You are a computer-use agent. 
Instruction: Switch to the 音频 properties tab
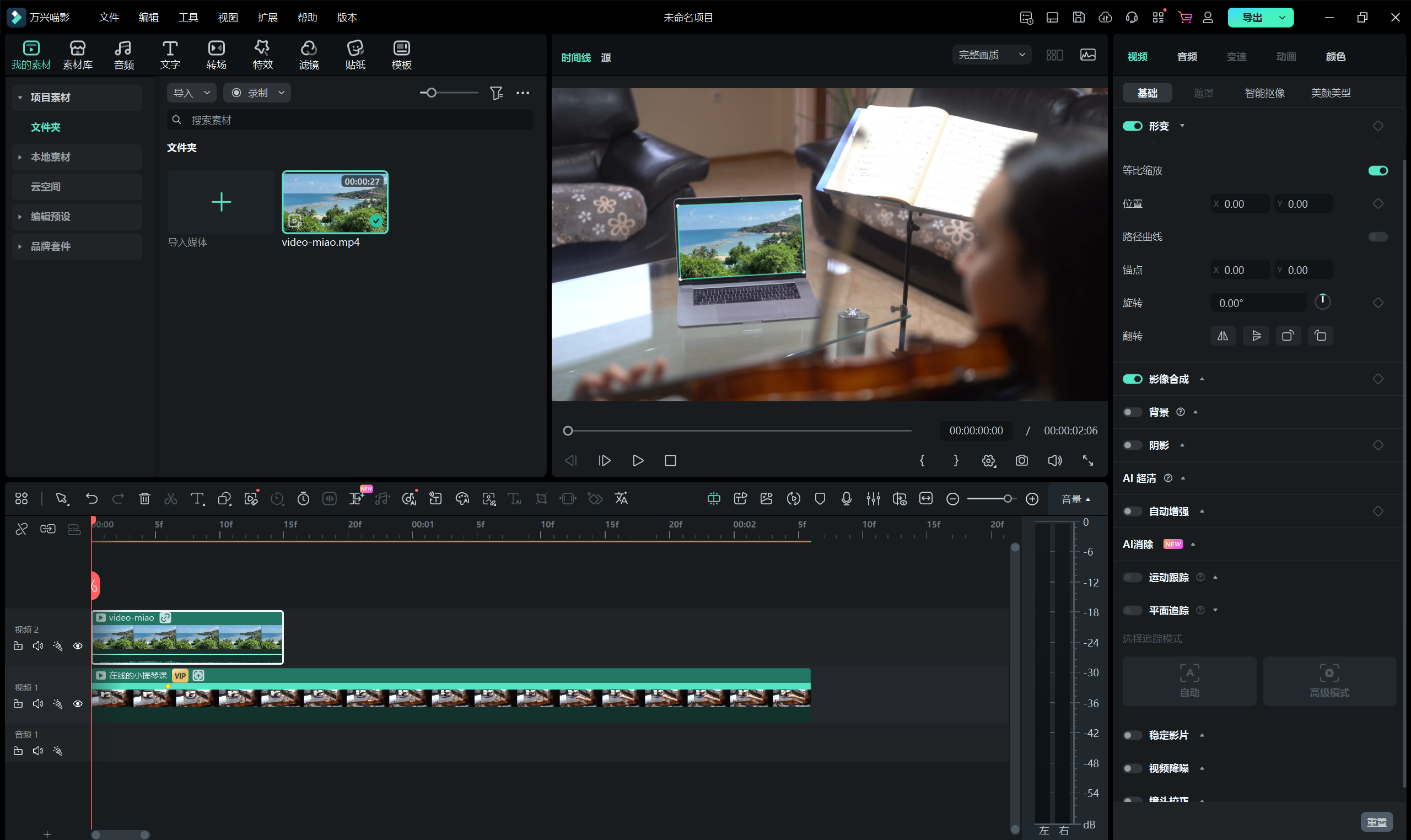1187,57
